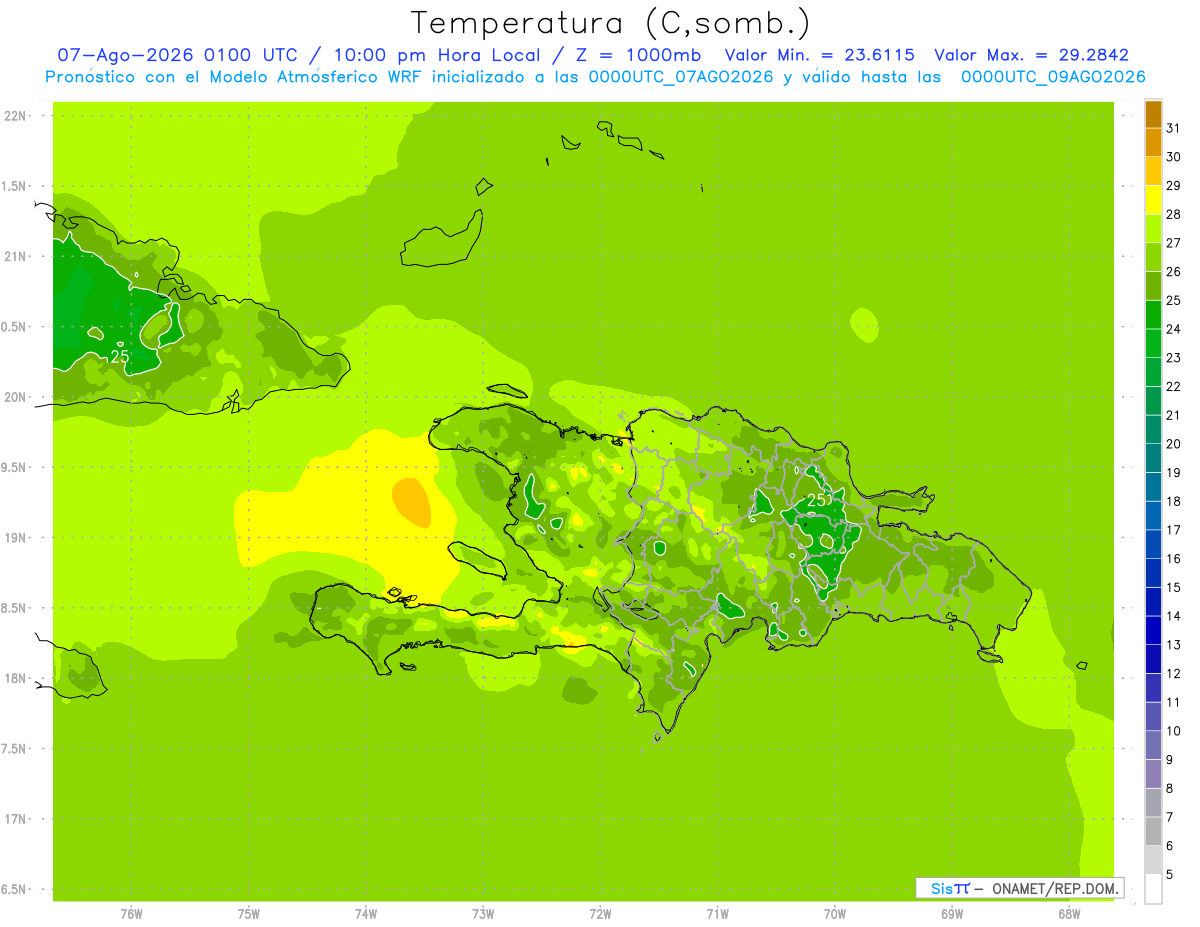Click the '73W' longitude label
The width and height of the screenshot is (1200, 927).
(x=483, y=913)
